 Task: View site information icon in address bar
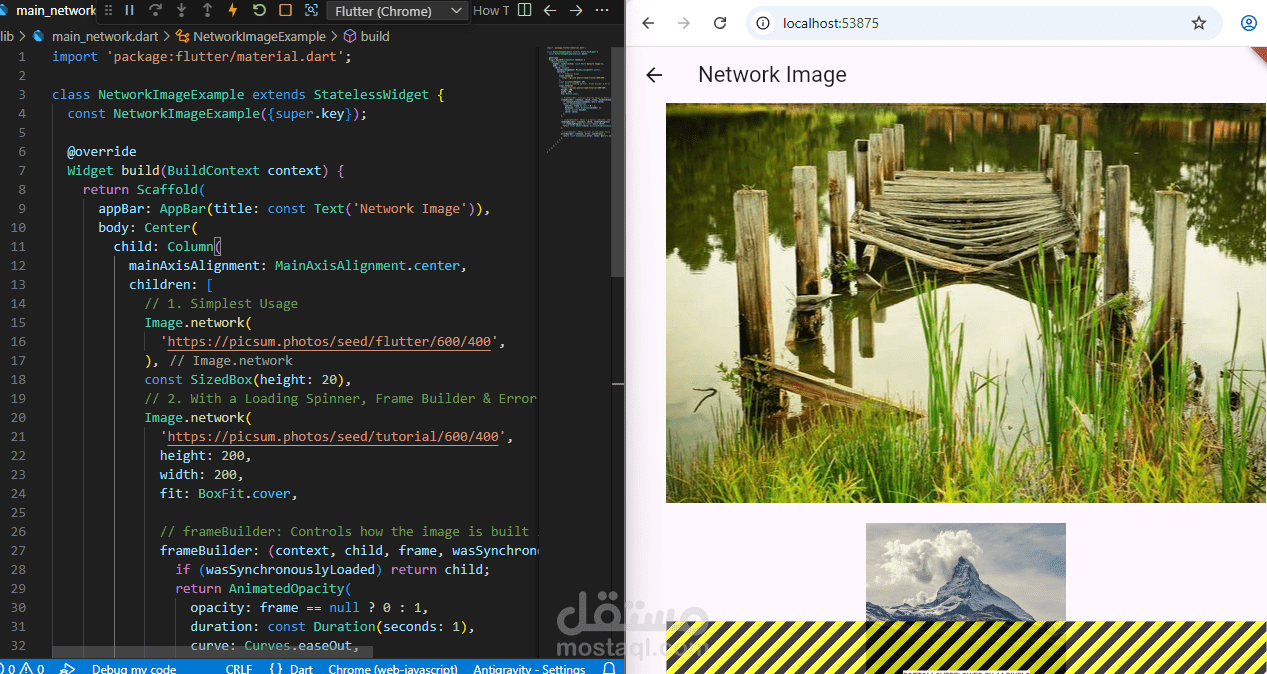tap(762, 23)
